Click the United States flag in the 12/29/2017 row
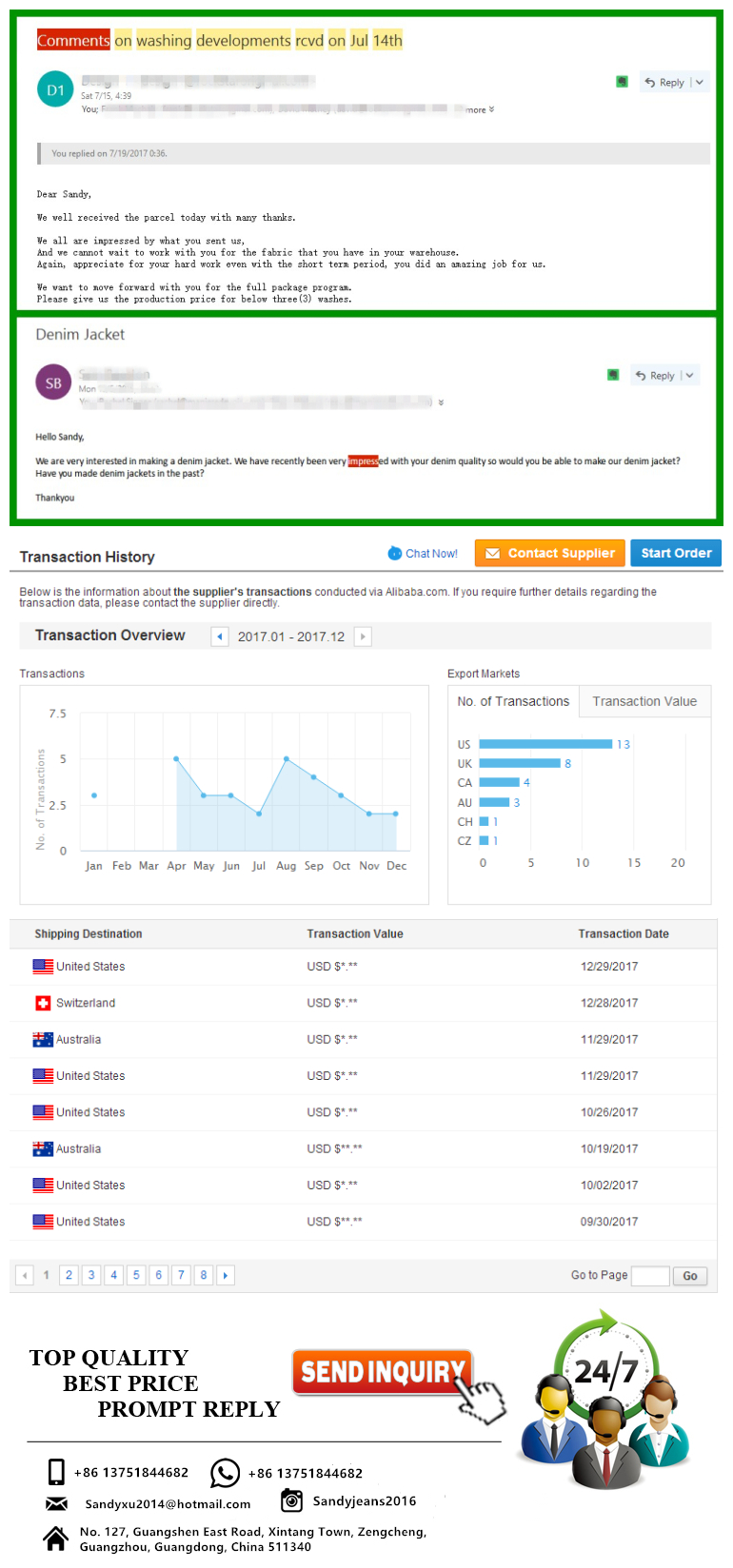Image resolution: width=733 pixels, height=1568 pixels. (x=43, y=967)
